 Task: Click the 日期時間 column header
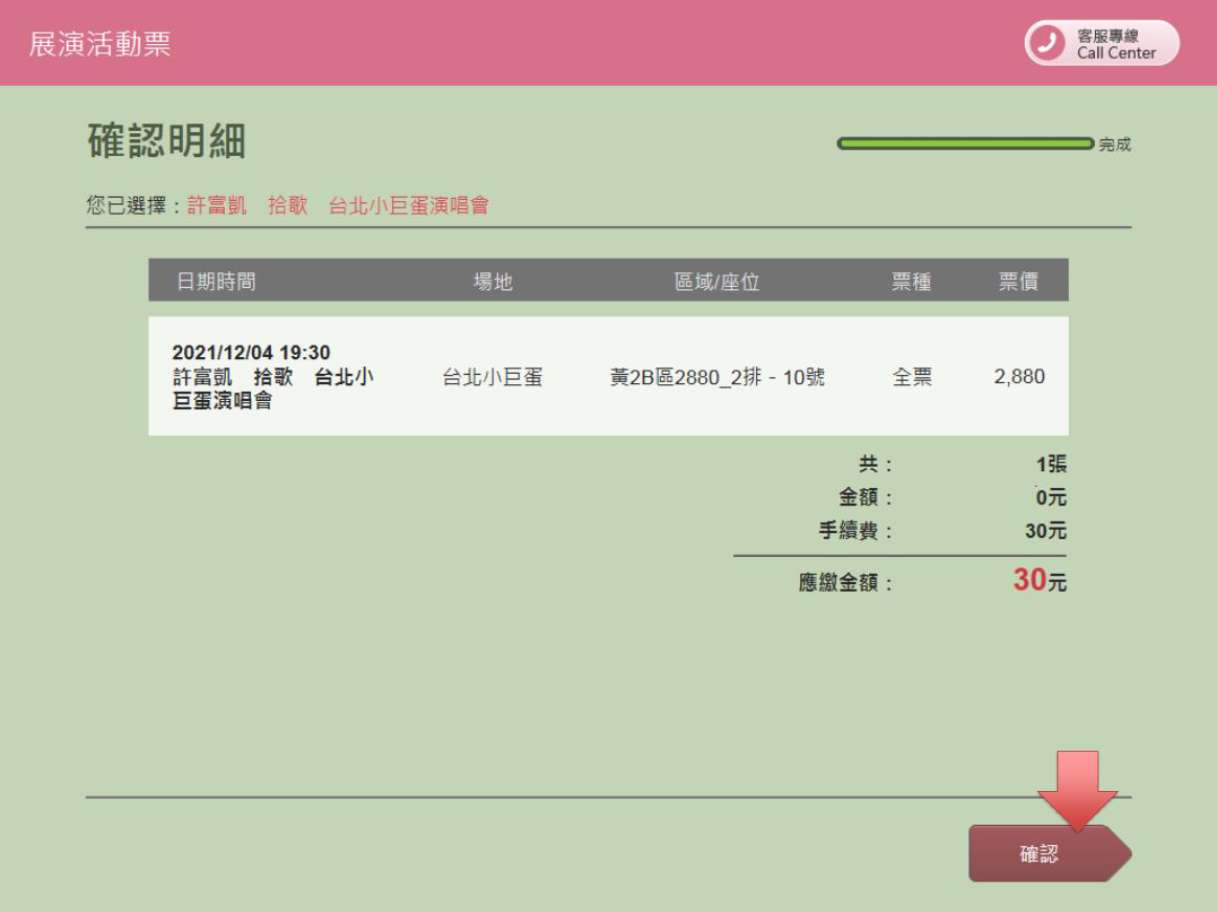(x=216, y=281)
